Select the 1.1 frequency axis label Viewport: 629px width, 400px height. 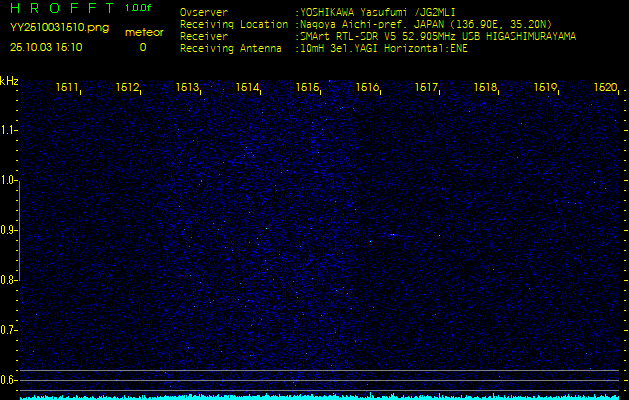point(9,130)
